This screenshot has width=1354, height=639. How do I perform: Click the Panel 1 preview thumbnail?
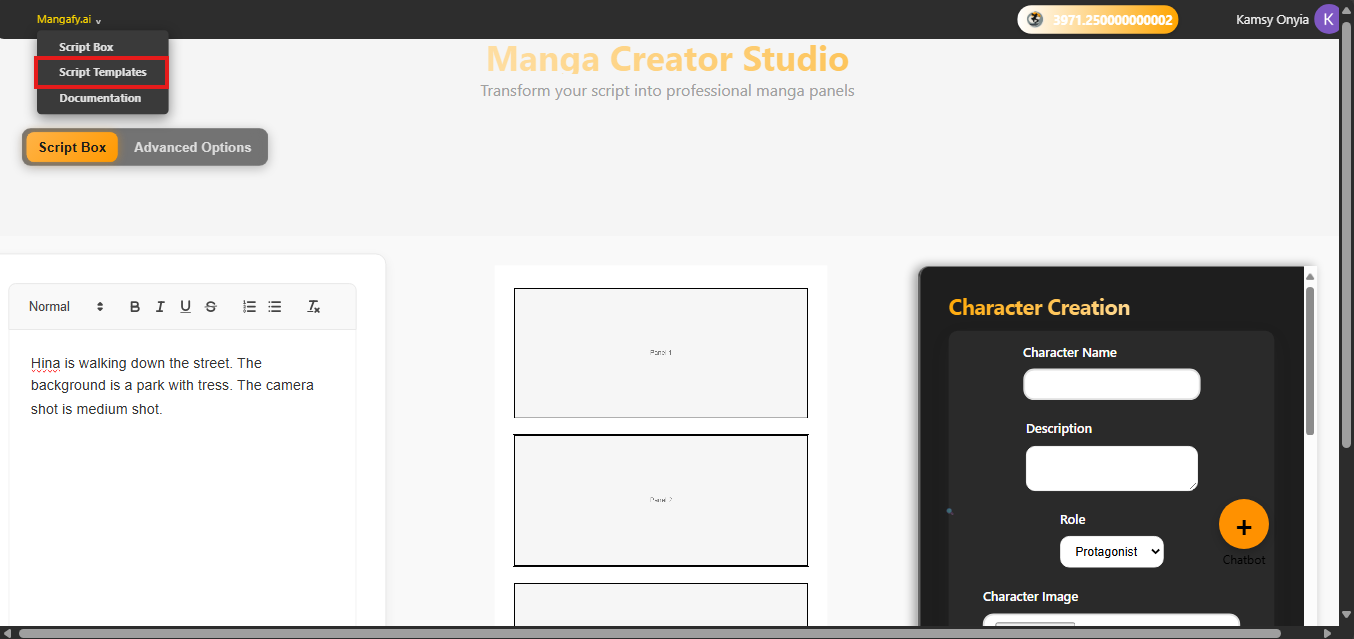pyautogui.click(x=660, y=352)
